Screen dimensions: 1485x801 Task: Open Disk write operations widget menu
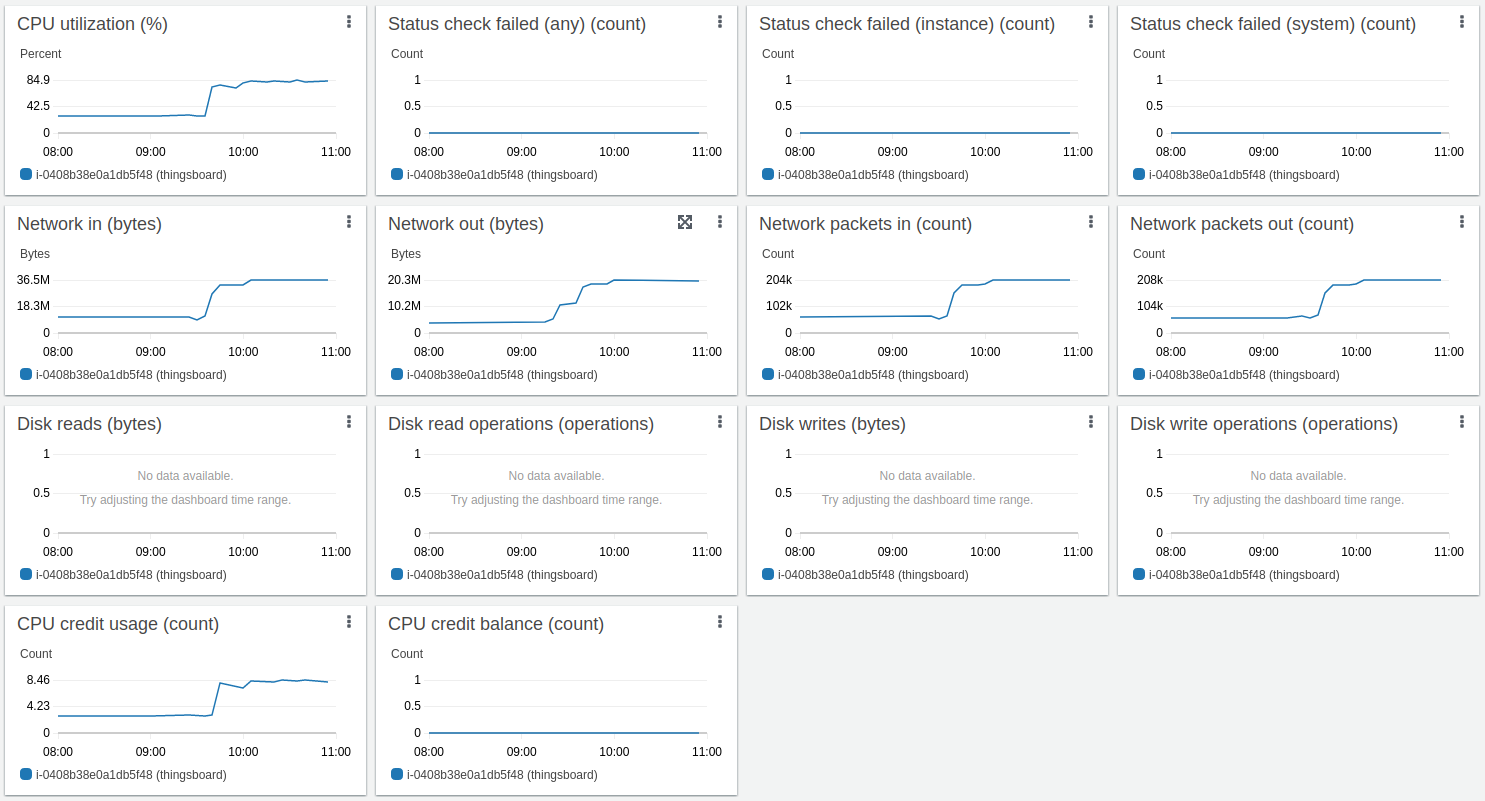click(1462, 422)
